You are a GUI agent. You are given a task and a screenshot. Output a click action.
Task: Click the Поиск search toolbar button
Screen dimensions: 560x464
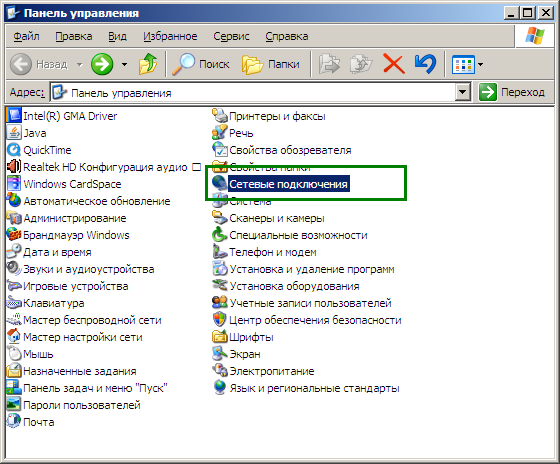[201, 64]
